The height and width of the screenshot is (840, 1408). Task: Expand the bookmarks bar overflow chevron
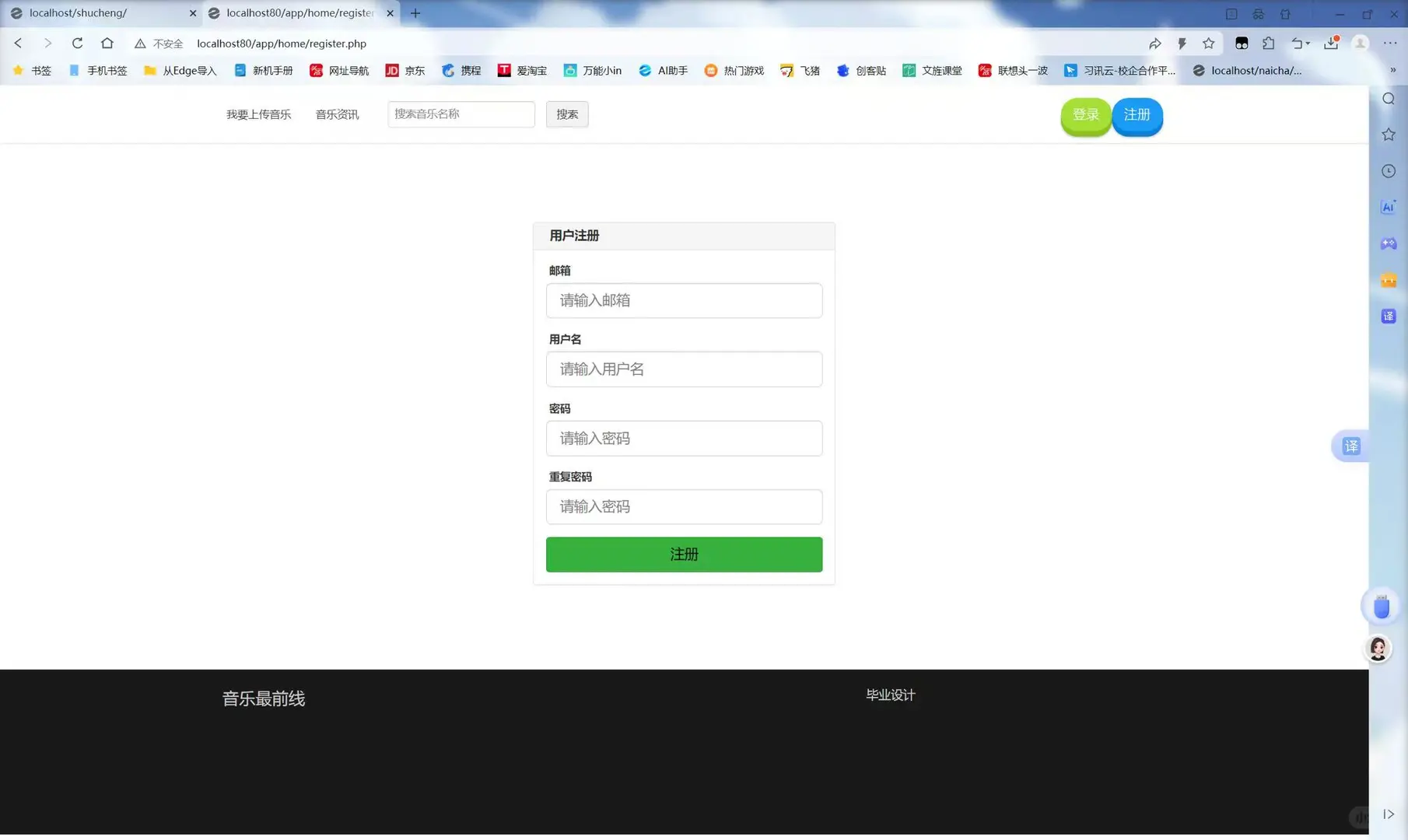point(1393,70)
